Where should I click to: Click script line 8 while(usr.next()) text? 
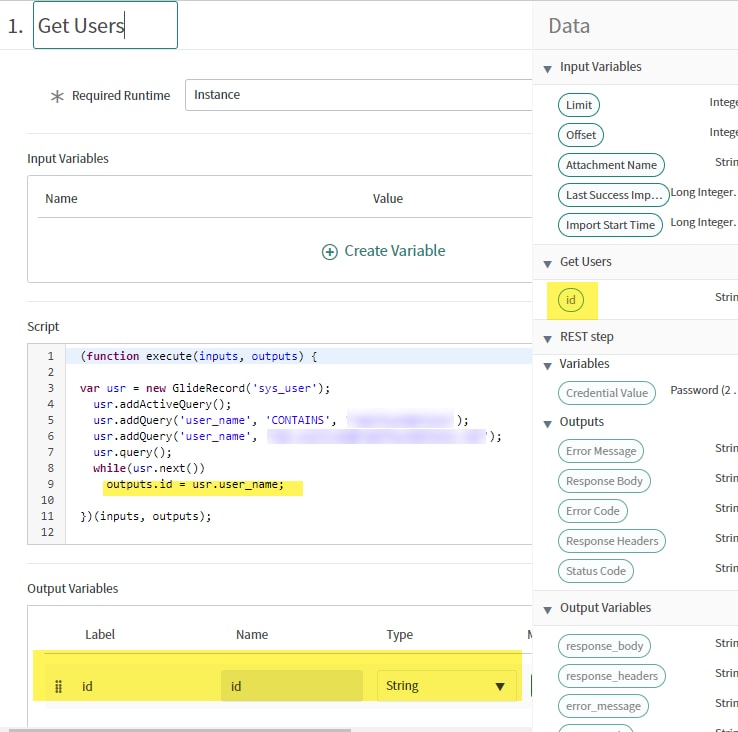pos(149,468)
